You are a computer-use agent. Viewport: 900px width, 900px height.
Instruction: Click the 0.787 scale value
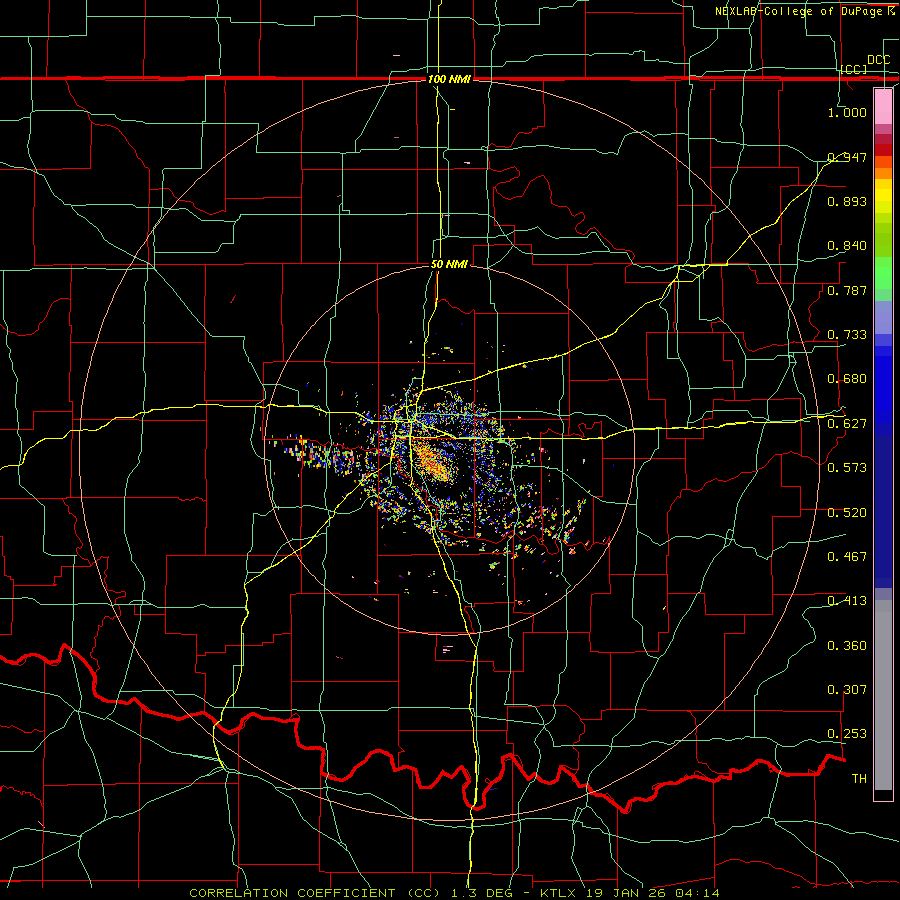(x=847, y=290)
